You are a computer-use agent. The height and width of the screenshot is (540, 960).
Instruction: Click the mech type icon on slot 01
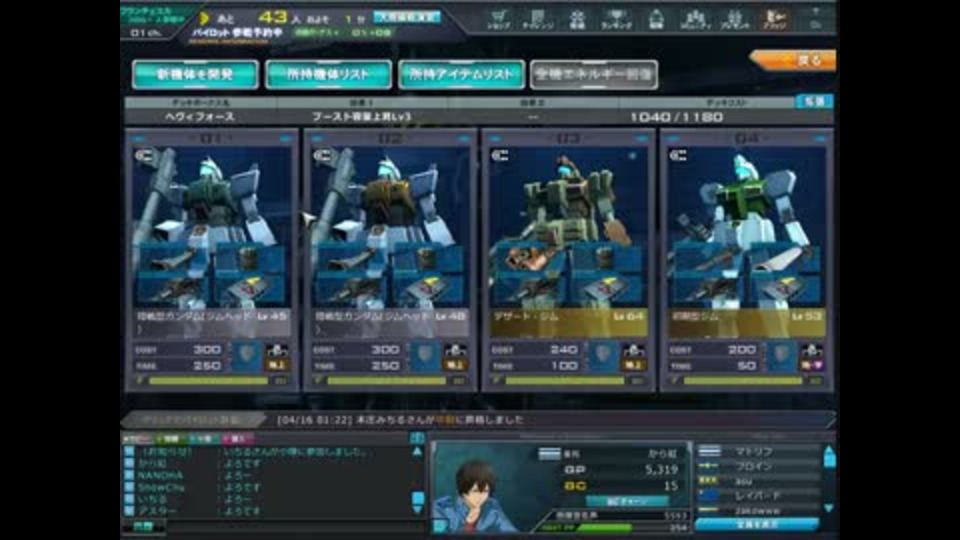277,350
